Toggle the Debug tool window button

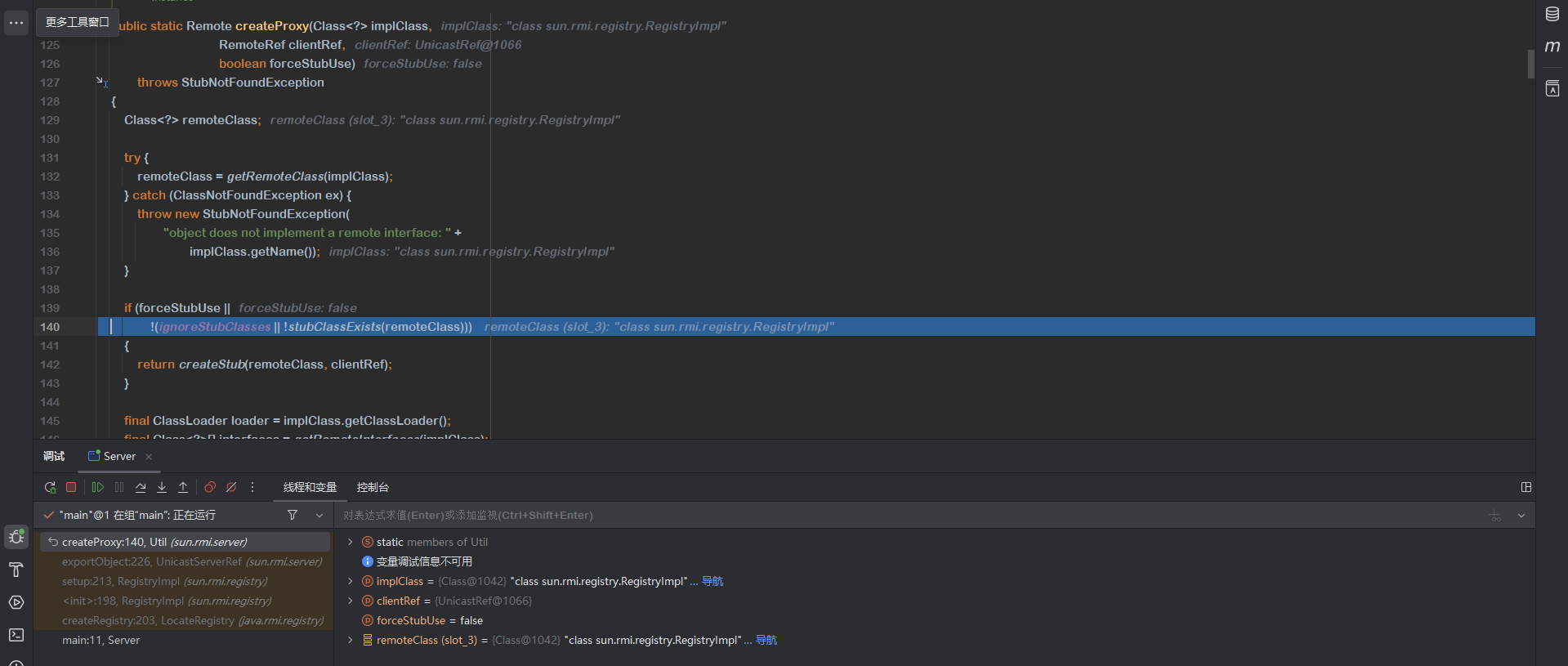click(16, 537)
